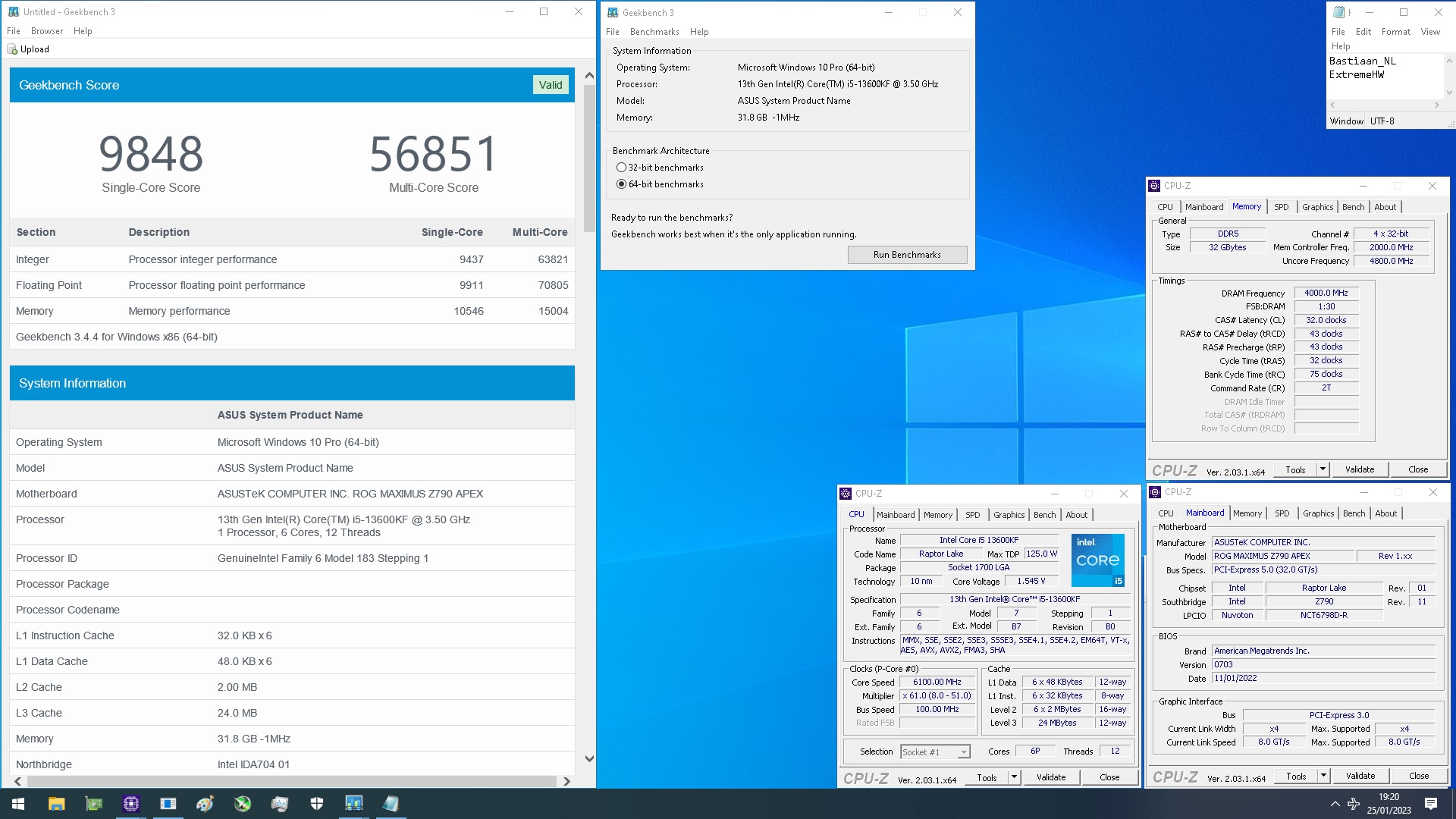Click the results scrollbar up arrow
Screen dimensions: 1456x819
click(x=589, y=75)
